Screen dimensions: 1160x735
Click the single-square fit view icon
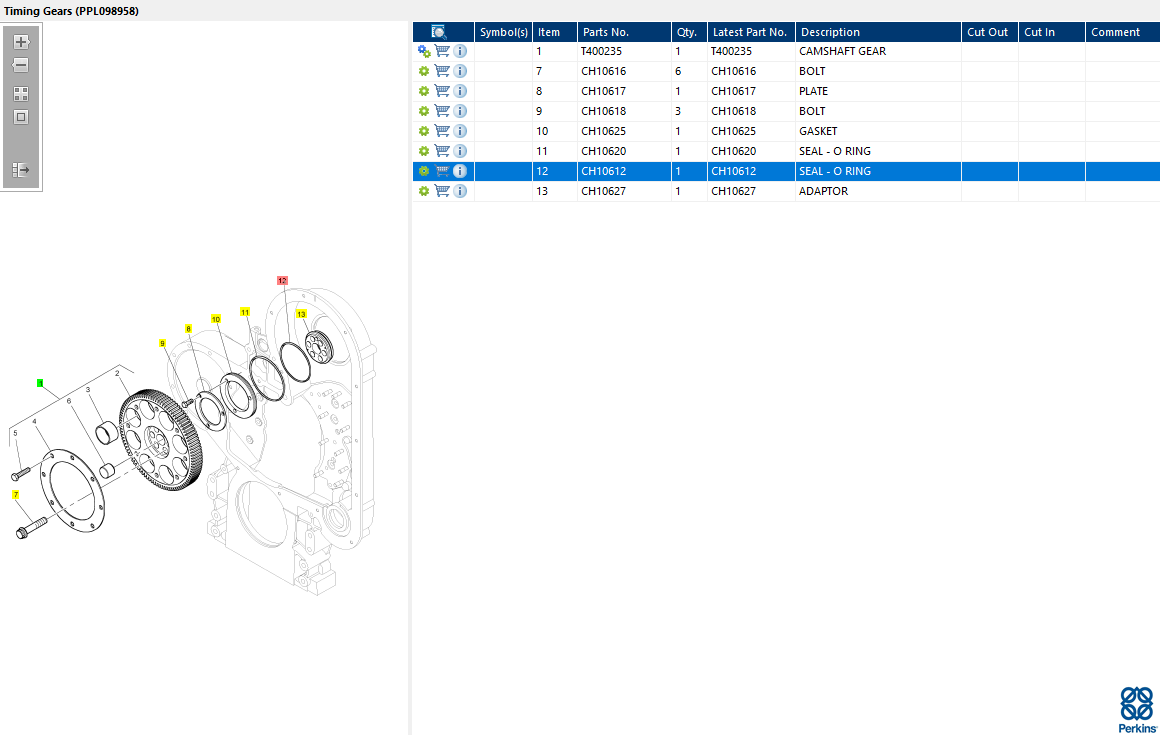click(x=21, y=117)
